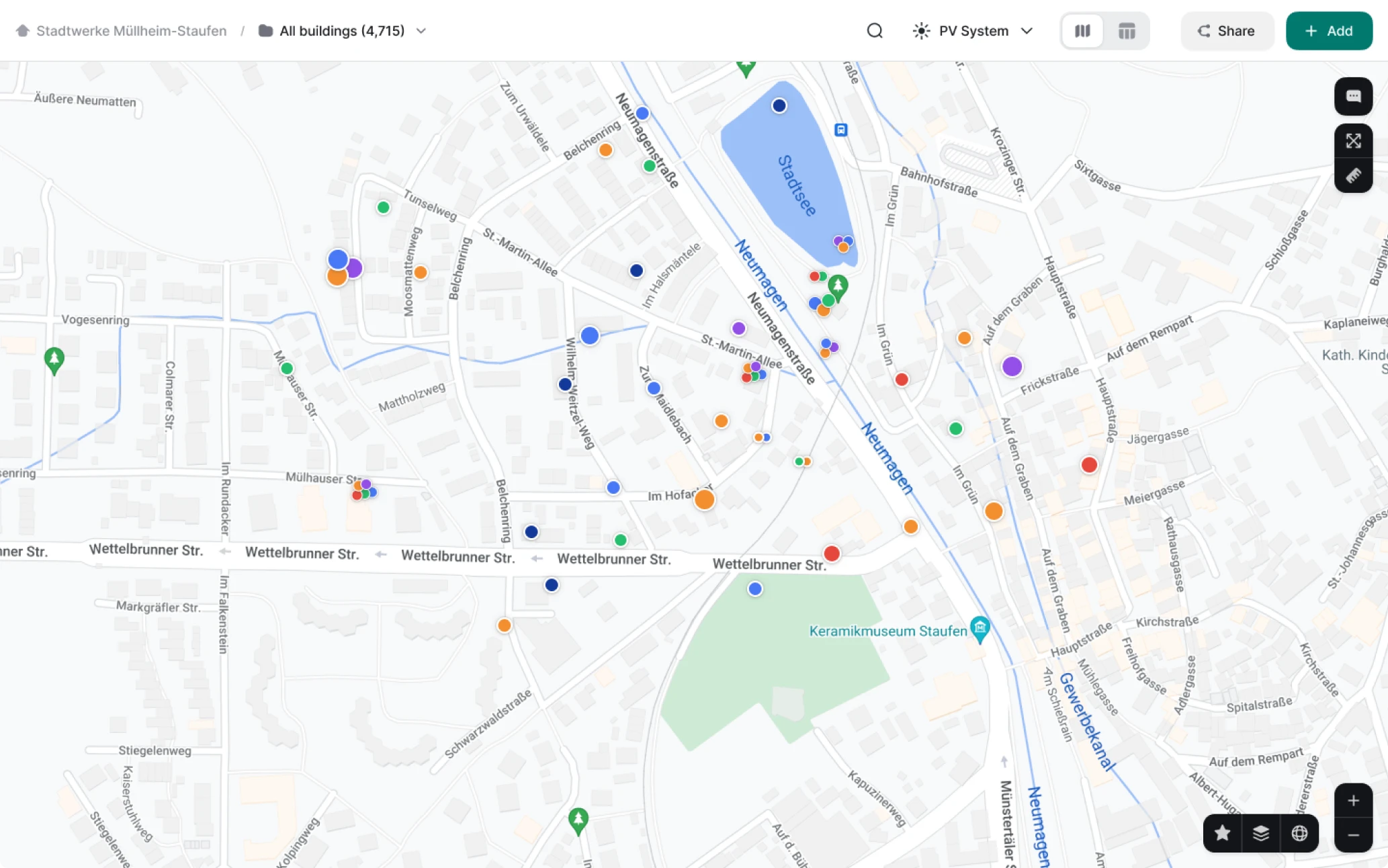
Task: Open the PV System dropdown
Action: (x=972, y=31)
